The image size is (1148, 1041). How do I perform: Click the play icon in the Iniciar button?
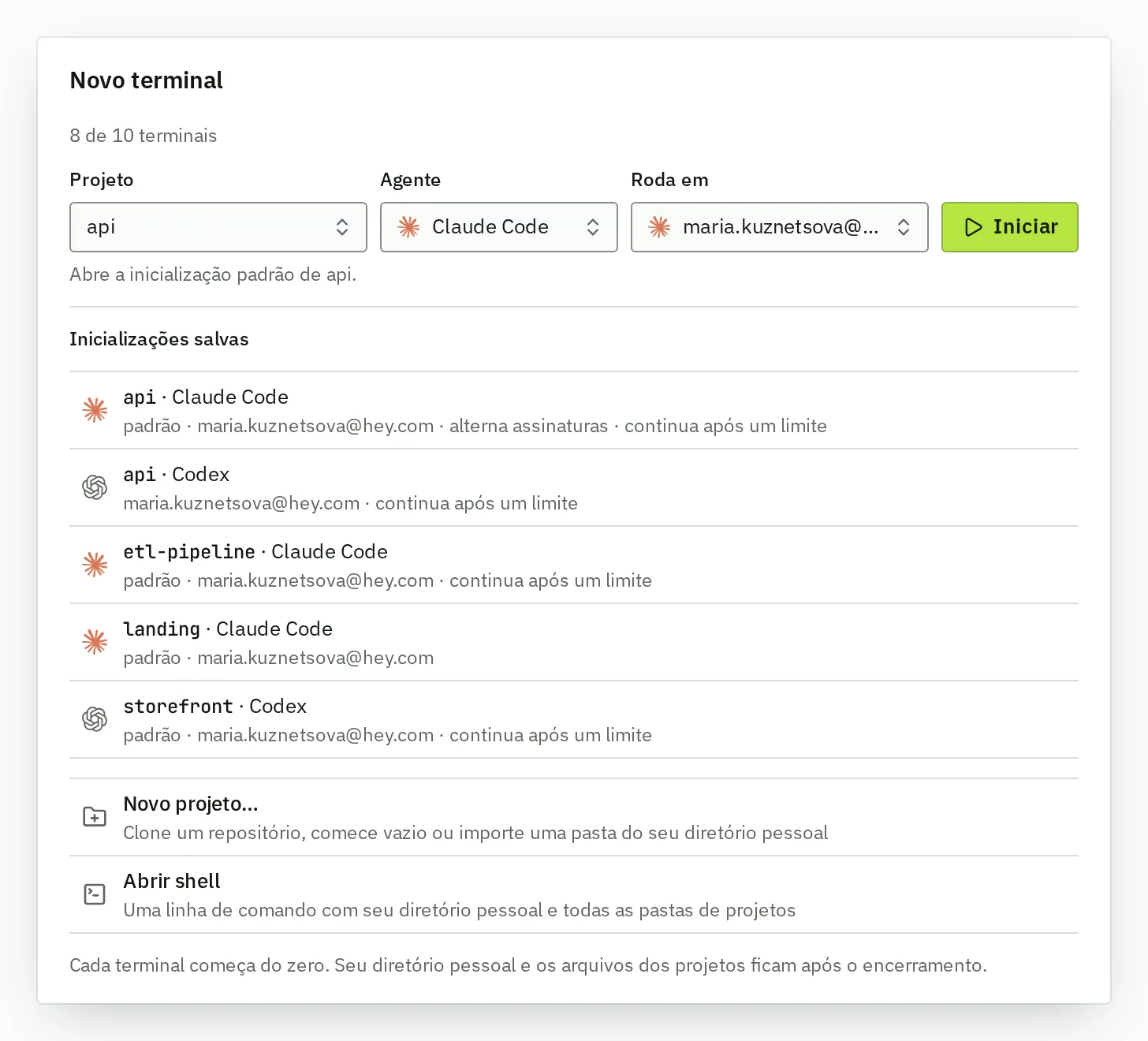point(974,227)
